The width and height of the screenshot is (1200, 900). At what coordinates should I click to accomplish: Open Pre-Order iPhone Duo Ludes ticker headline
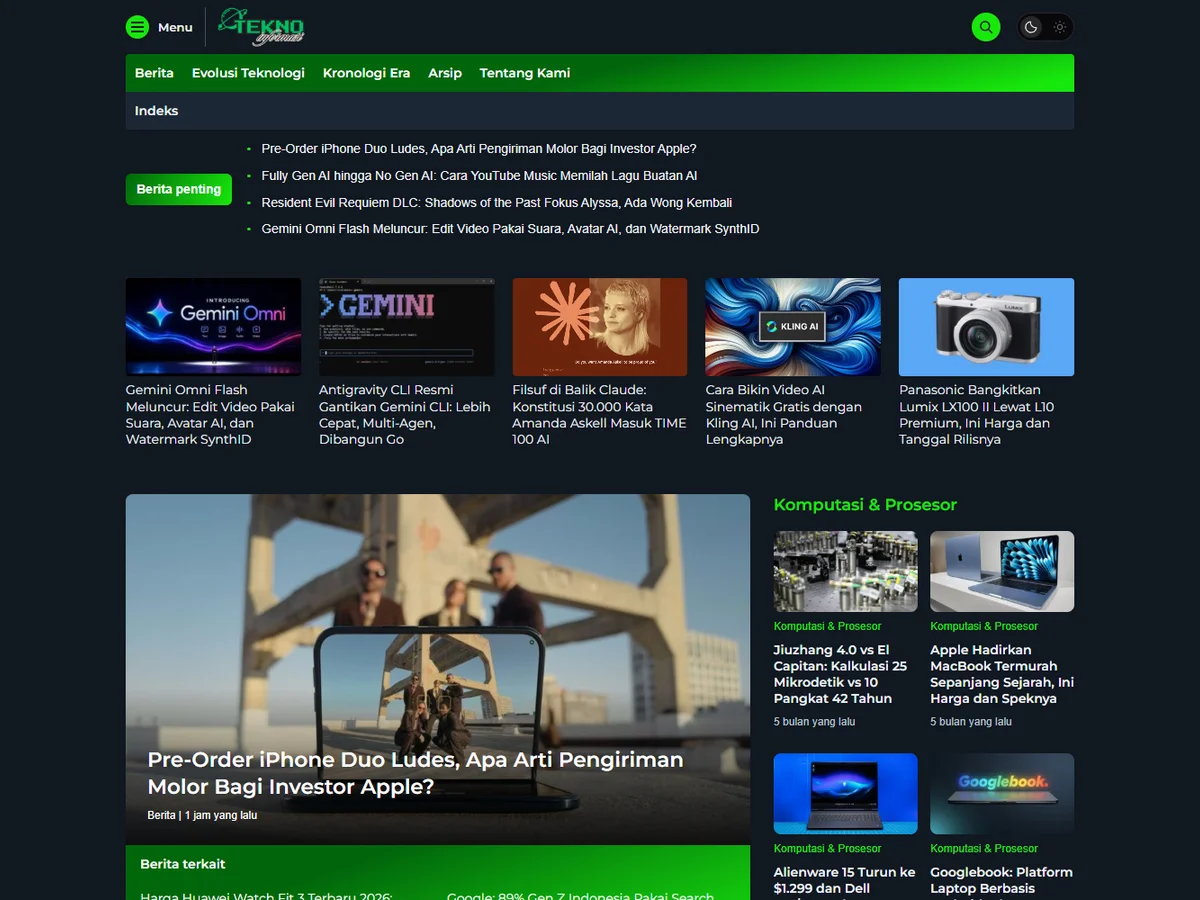point(479,149)
